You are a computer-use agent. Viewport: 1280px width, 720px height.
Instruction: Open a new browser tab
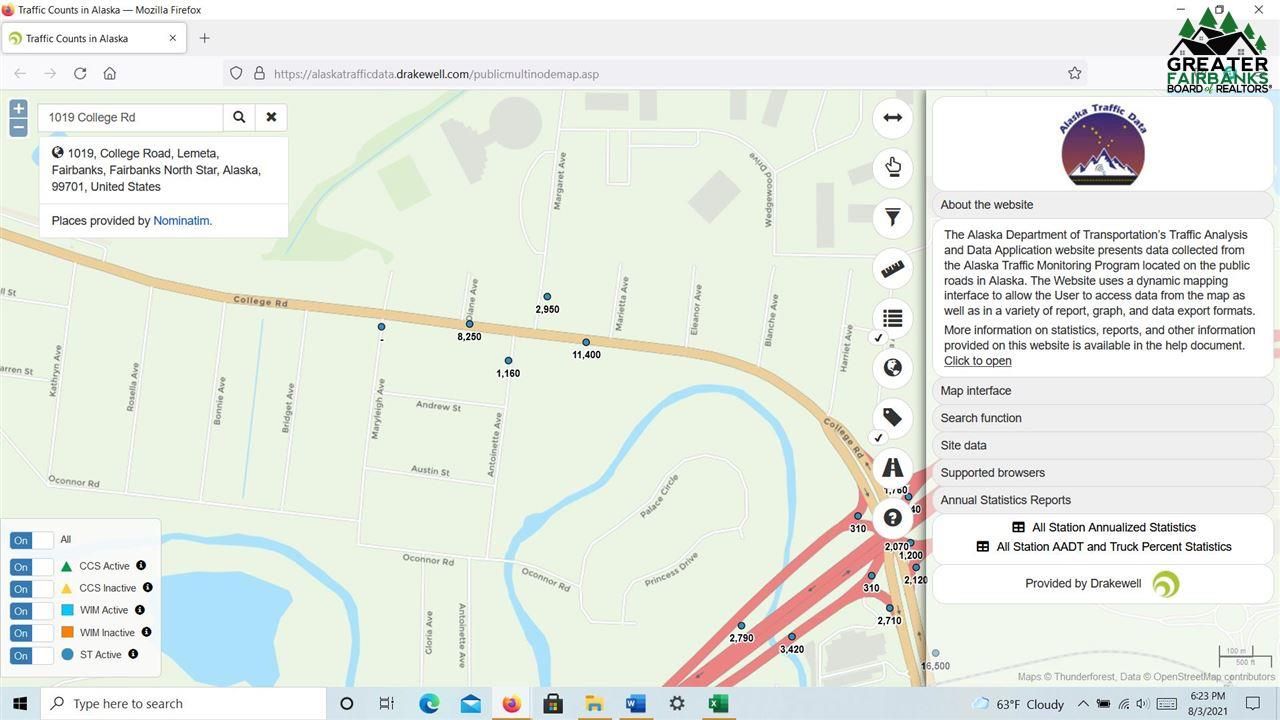204,38
